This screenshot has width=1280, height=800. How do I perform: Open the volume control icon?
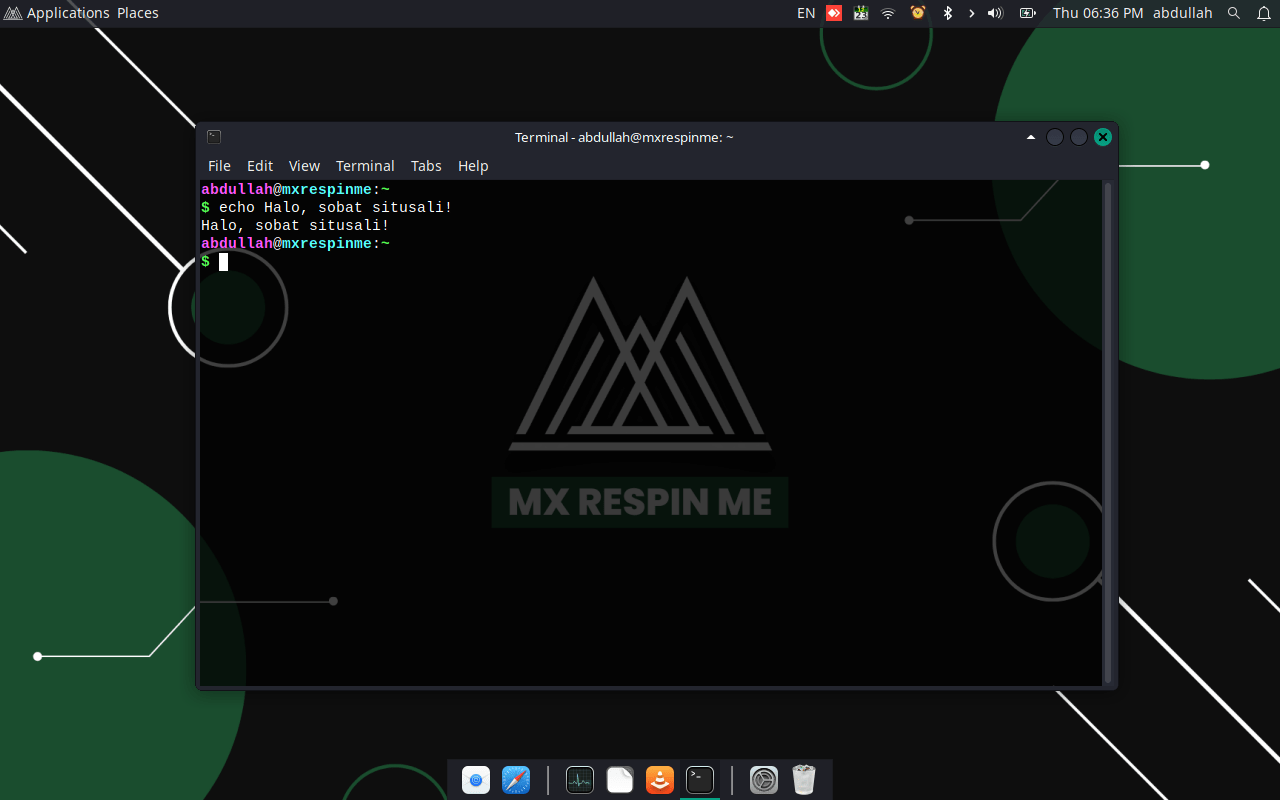(995, 13)
